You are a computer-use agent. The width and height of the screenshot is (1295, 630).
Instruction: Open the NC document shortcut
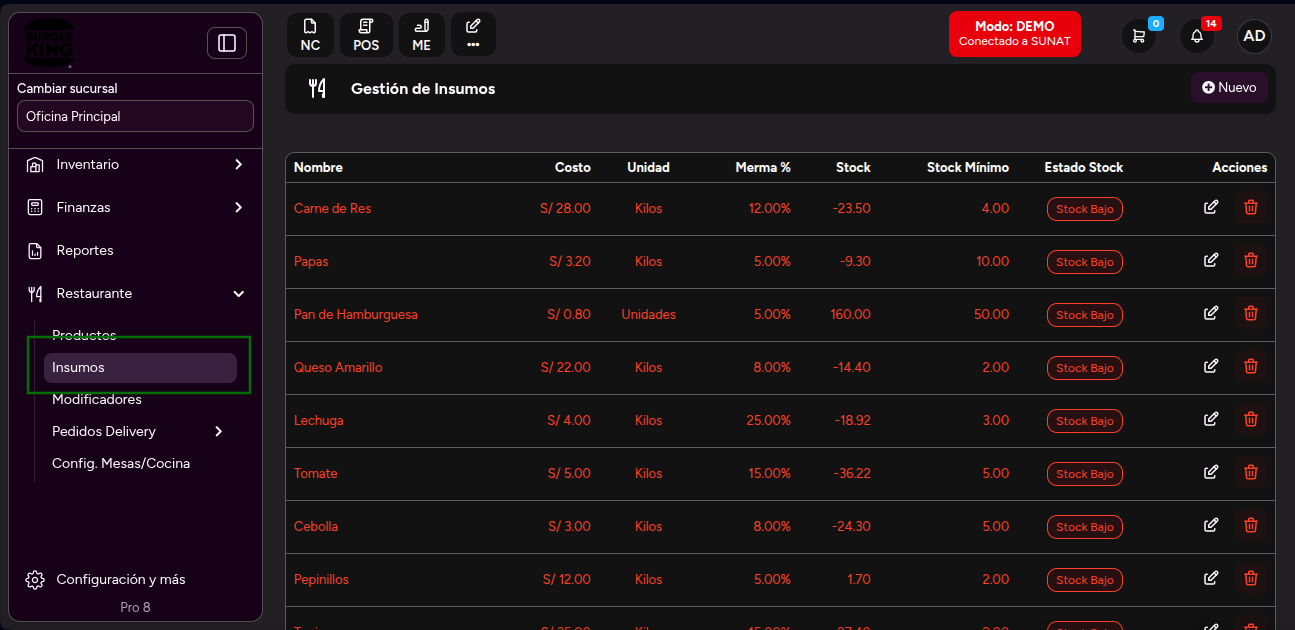310,35
